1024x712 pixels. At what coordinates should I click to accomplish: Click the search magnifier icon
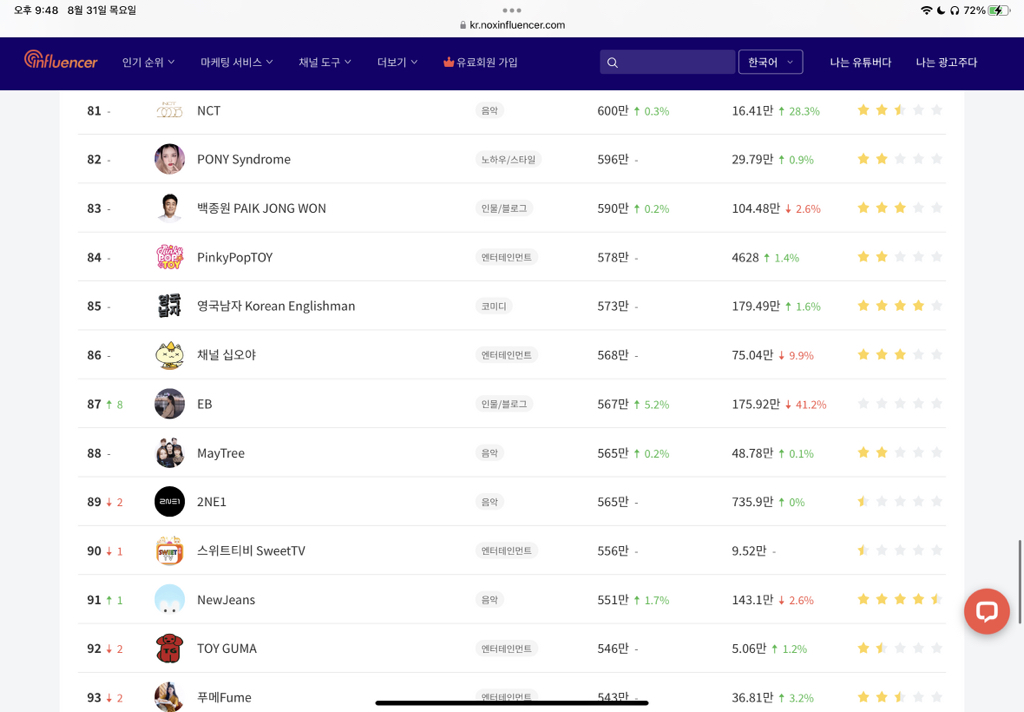pyautogui.click(x=612, y=63)
